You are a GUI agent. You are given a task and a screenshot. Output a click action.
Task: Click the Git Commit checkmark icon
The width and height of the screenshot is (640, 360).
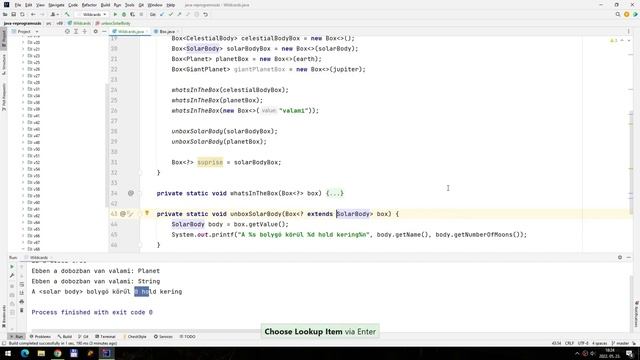(171, 14)
